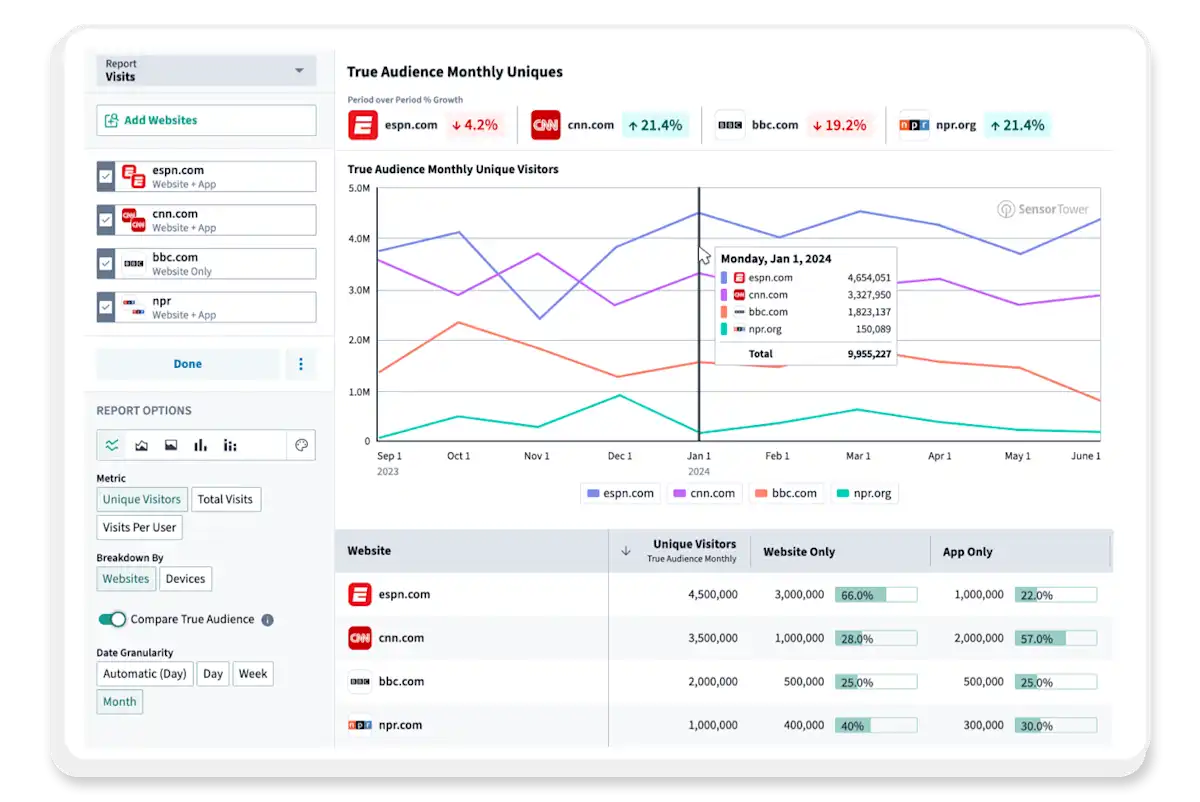1200x802 pixels.
Task: Uncheck the espn.com website checkbox
Action: [106, 176]
